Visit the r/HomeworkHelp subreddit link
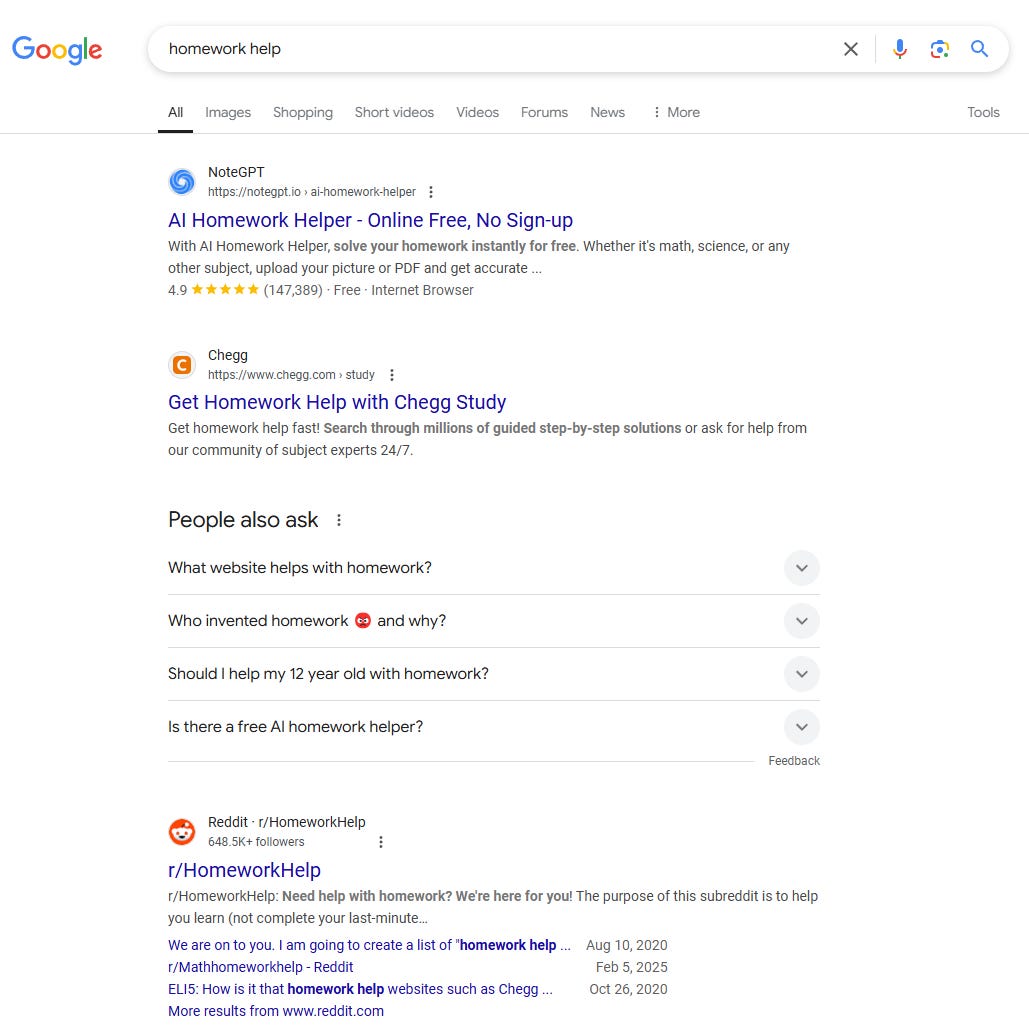Screen dimensions: 1029x1029 pyautogui.click(x=244, y=870)
